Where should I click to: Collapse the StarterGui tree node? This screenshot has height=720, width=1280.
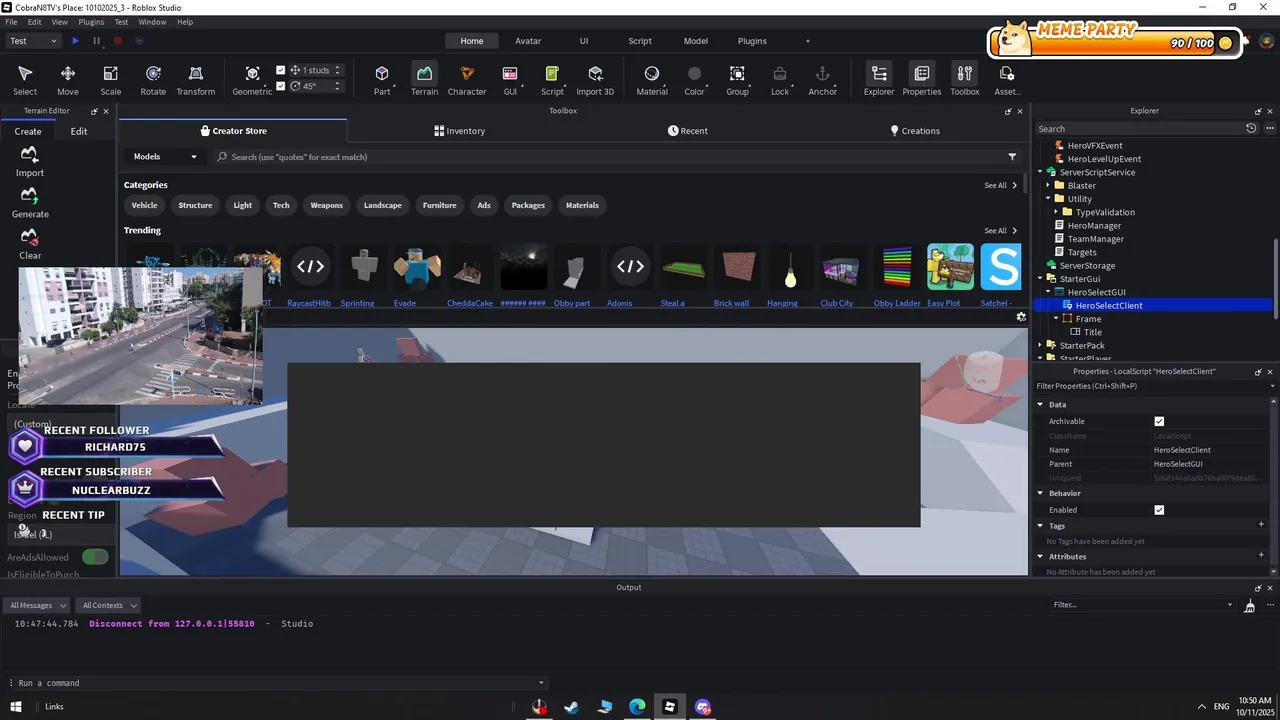(1040, 279)
